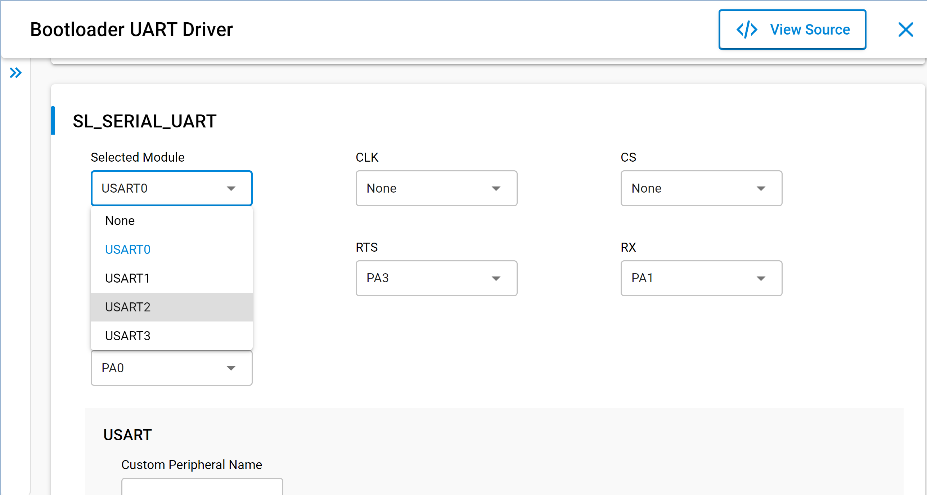The width and height of the screenshot is (927, 495).
Task: Click the arrow on the RX dropdown
Action: 761,278
